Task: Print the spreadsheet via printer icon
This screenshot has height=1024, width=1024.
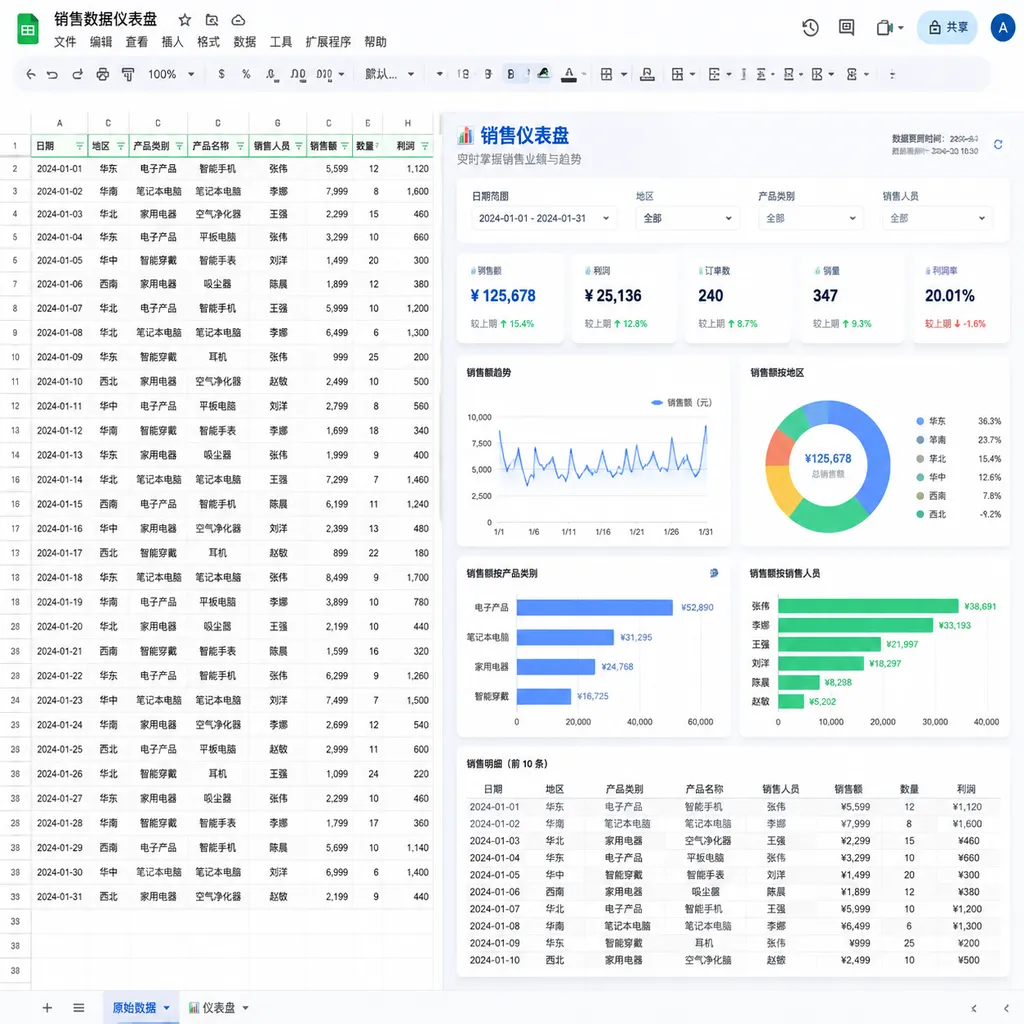Action: (x=103, y=74)
